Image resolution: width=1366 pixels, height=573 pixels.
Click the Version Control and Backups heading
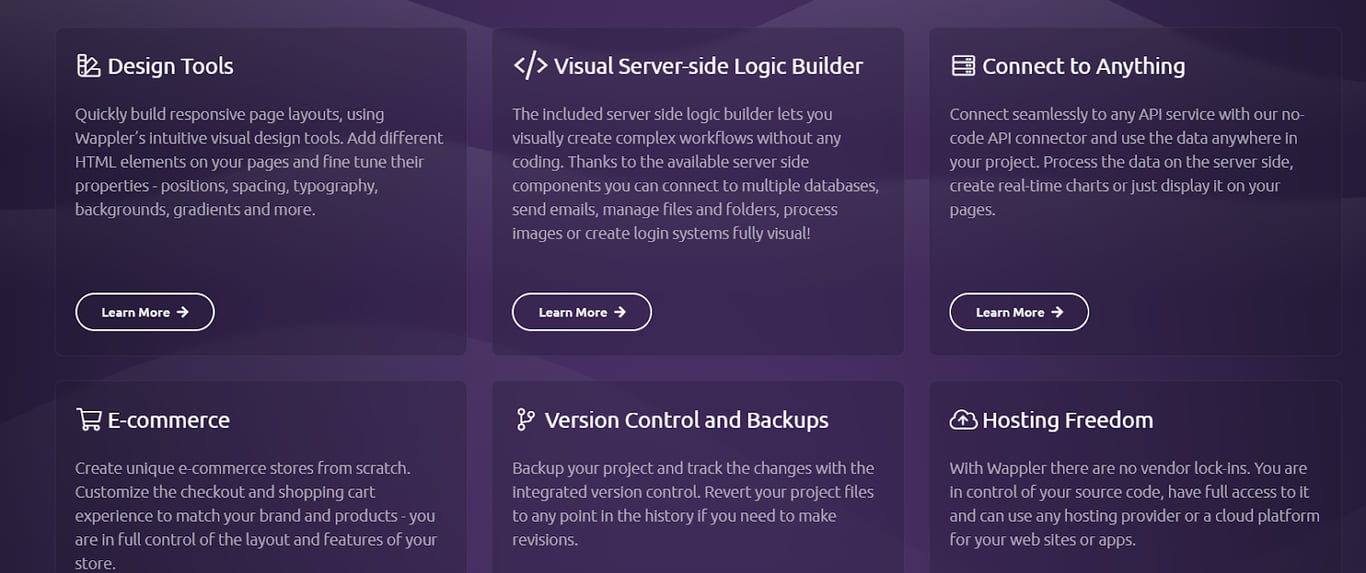[686, 420]
